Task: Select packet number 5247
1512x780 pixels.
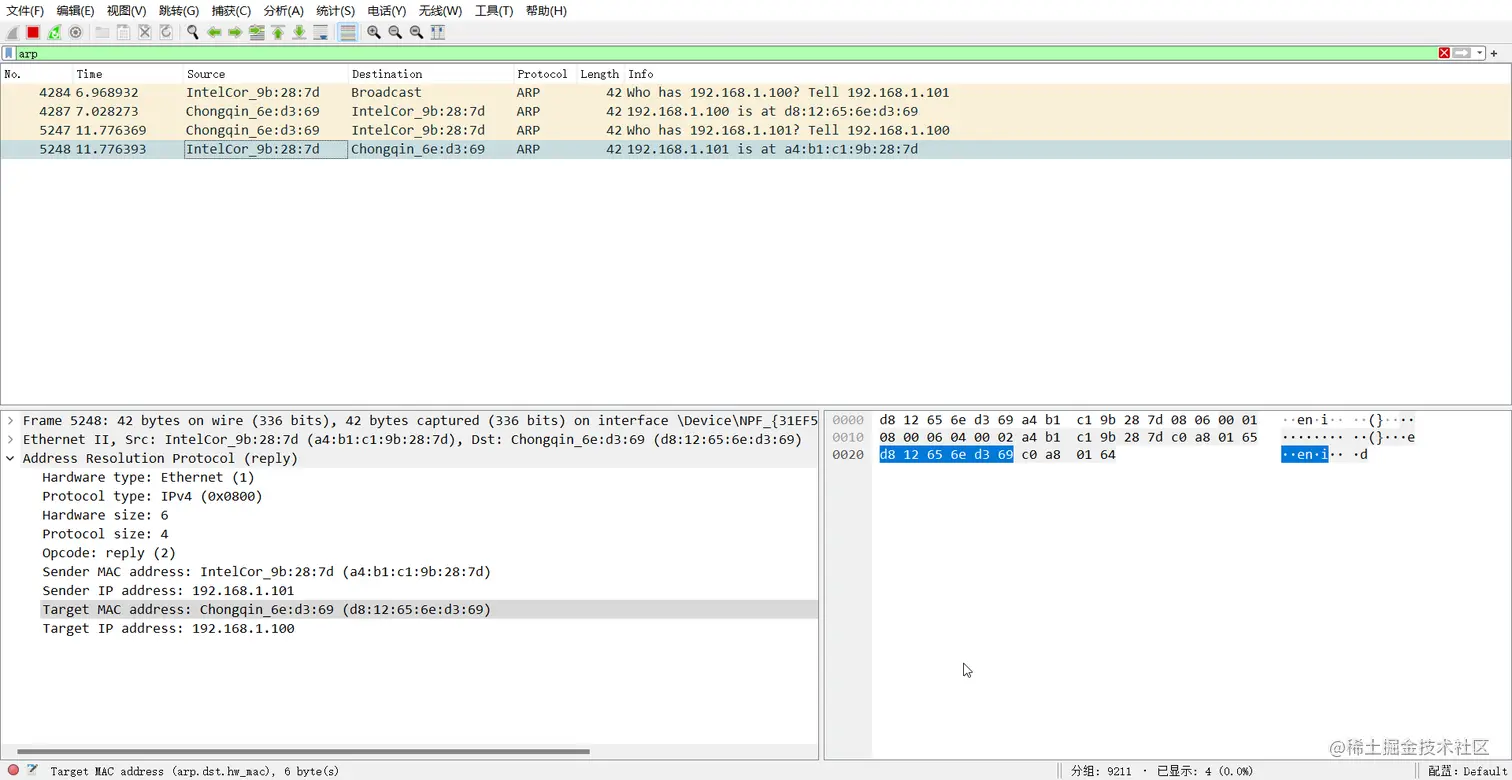Action: point(755,131)
